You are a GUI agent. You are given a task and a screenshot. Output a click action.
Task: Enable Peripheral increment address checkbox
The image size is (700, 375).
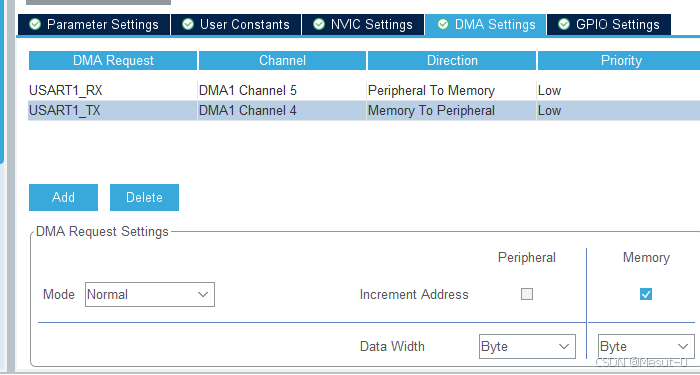(527, 294)
